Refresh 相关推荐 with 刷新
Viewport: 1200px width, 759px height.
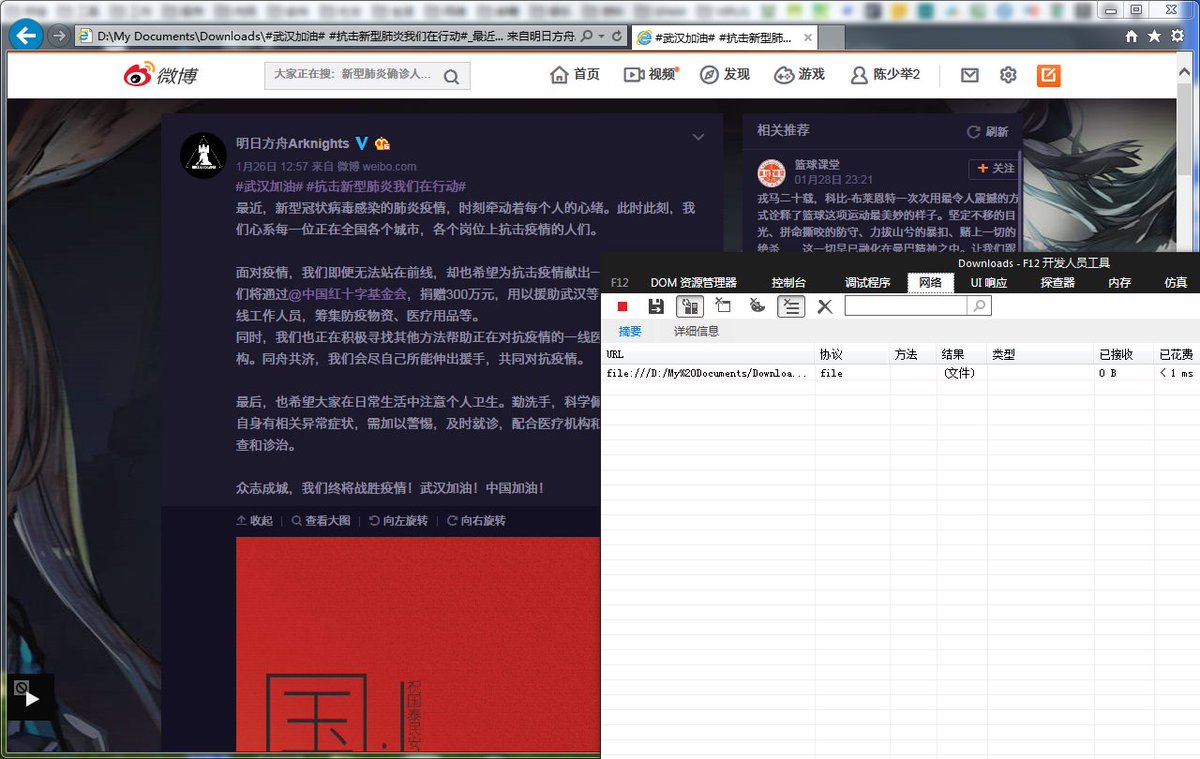[x=987, y=131]
